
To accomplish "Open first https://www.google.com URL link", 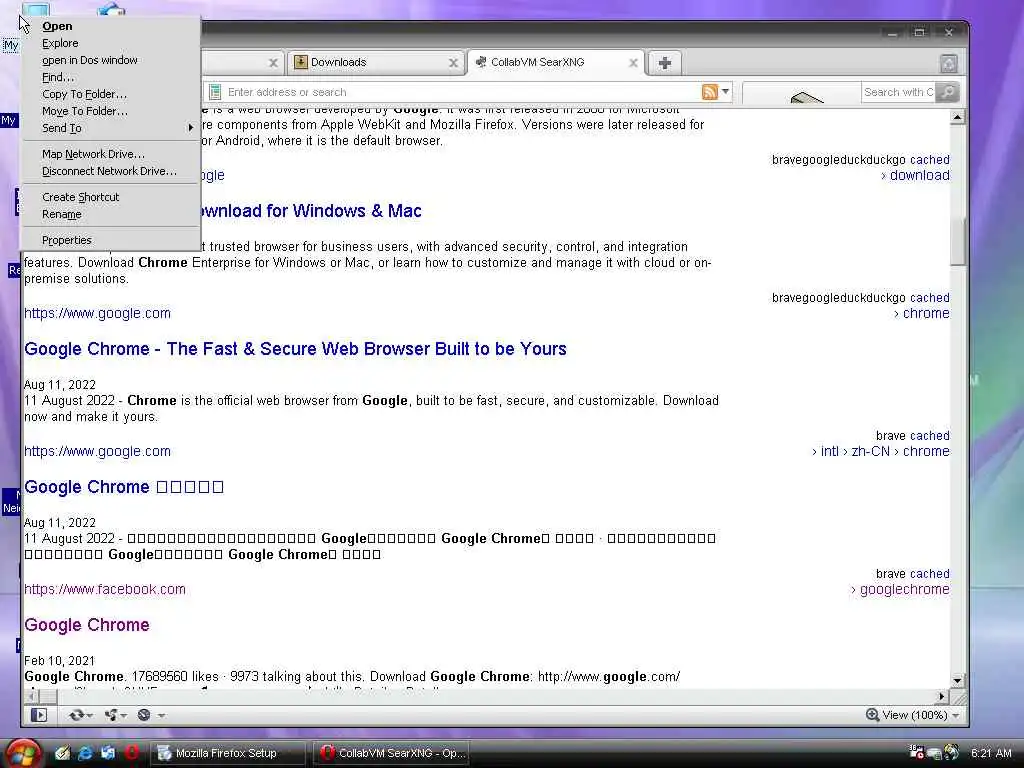I will coord(97,313).
